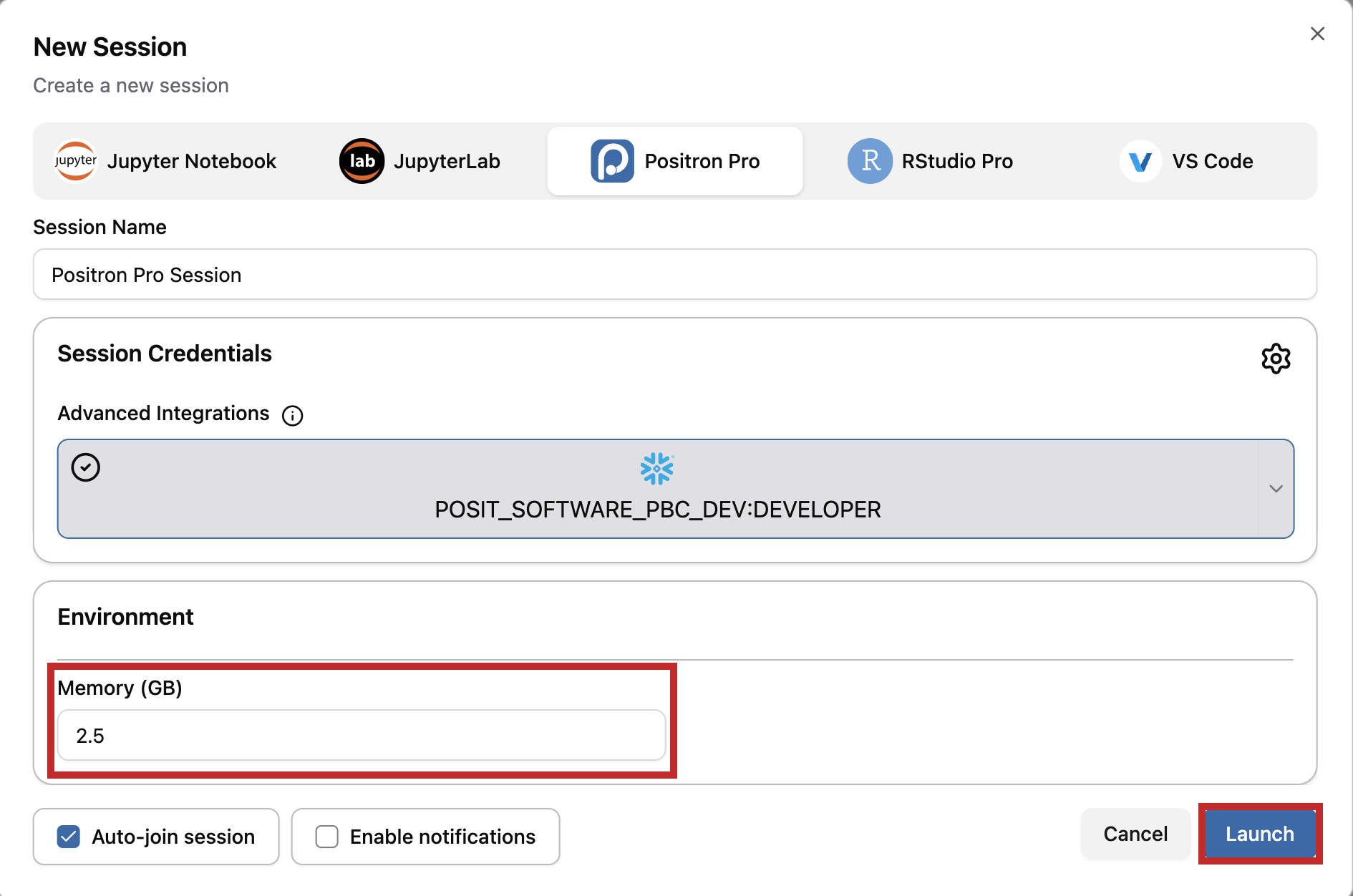Show Advanced Integrations info tooltip icon

(x=292, y=416)
